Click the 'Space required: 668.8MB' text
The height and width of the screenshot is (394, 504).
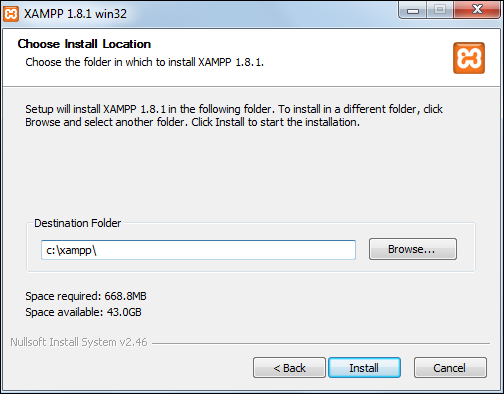click(x=86, y=296)
